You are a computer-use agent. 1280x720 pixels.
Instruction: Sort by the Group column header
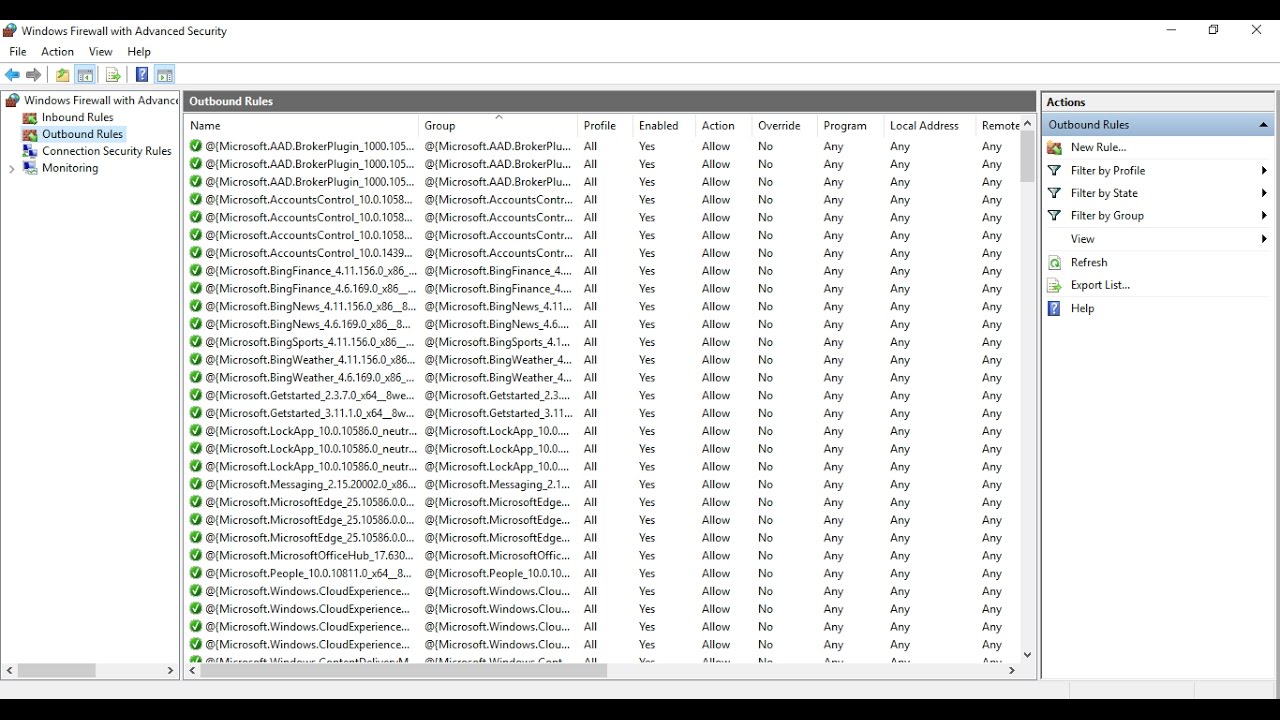click(498, 126)
